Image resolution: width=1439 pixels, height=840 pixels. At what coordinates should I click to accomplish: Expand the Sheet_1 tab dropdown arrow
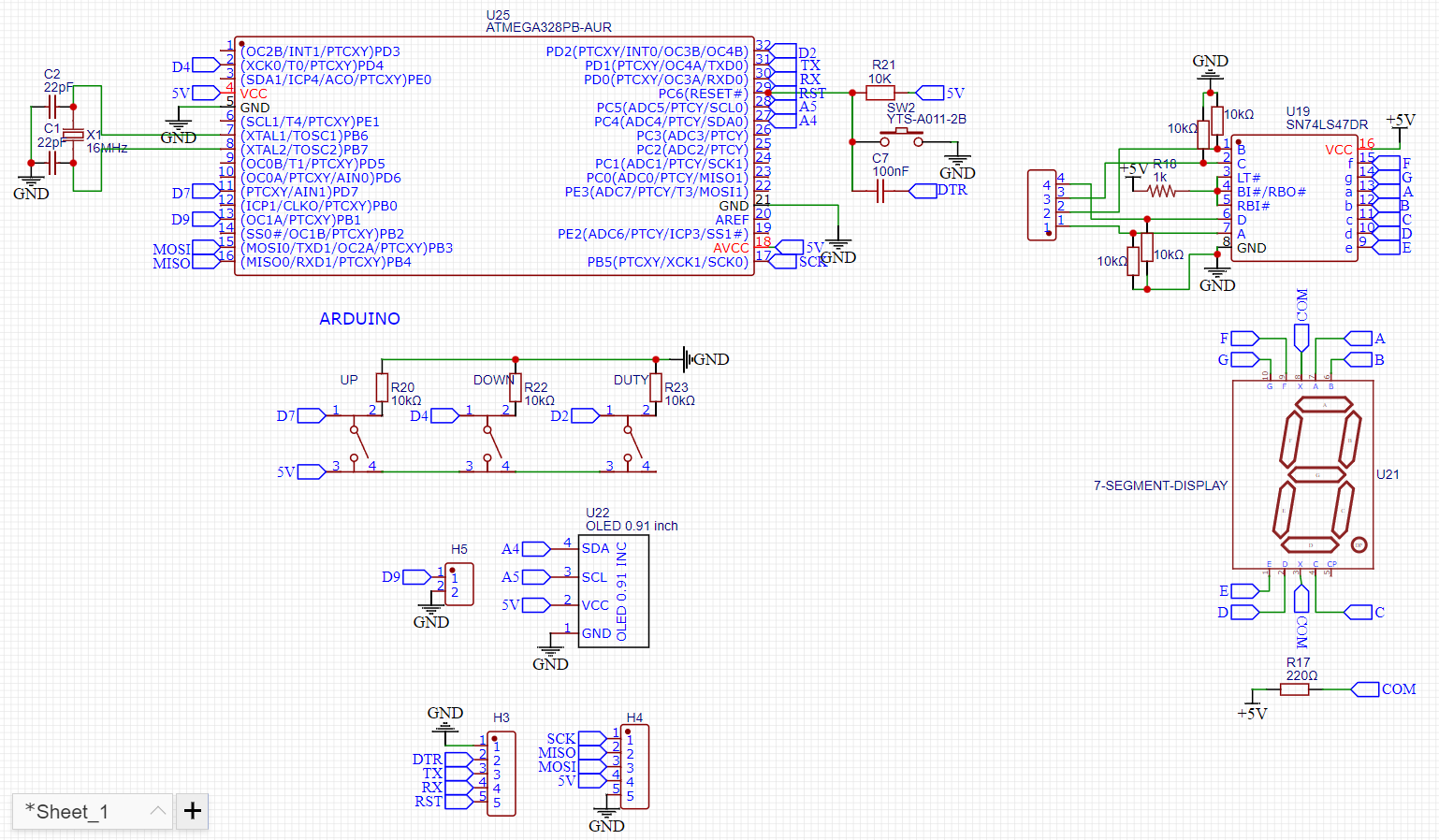(156, 811)
